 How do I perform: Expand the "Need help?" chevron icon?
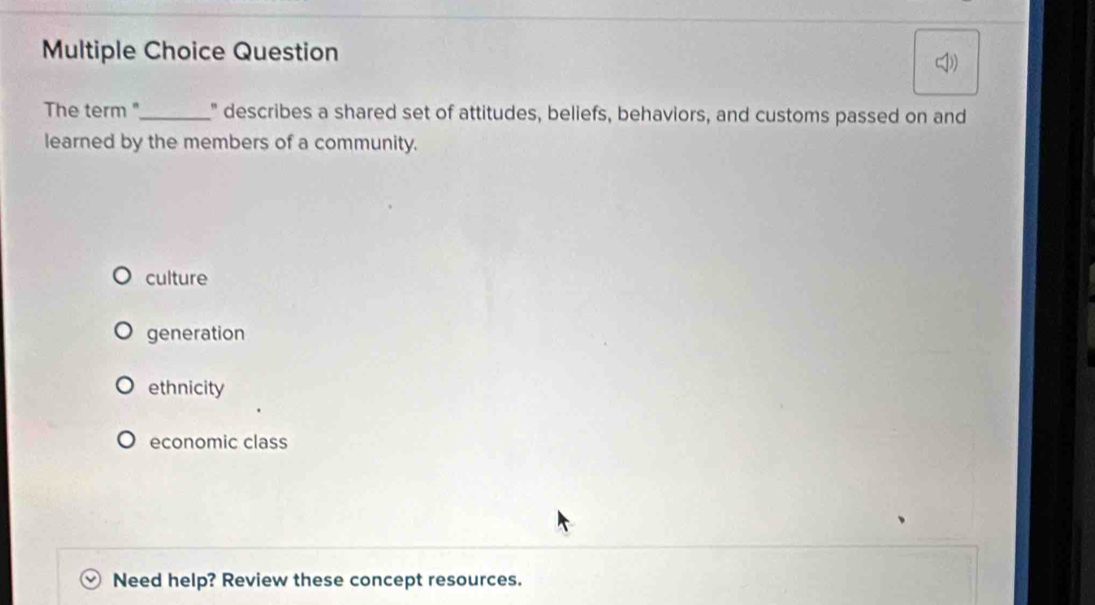tap(91, 580)
